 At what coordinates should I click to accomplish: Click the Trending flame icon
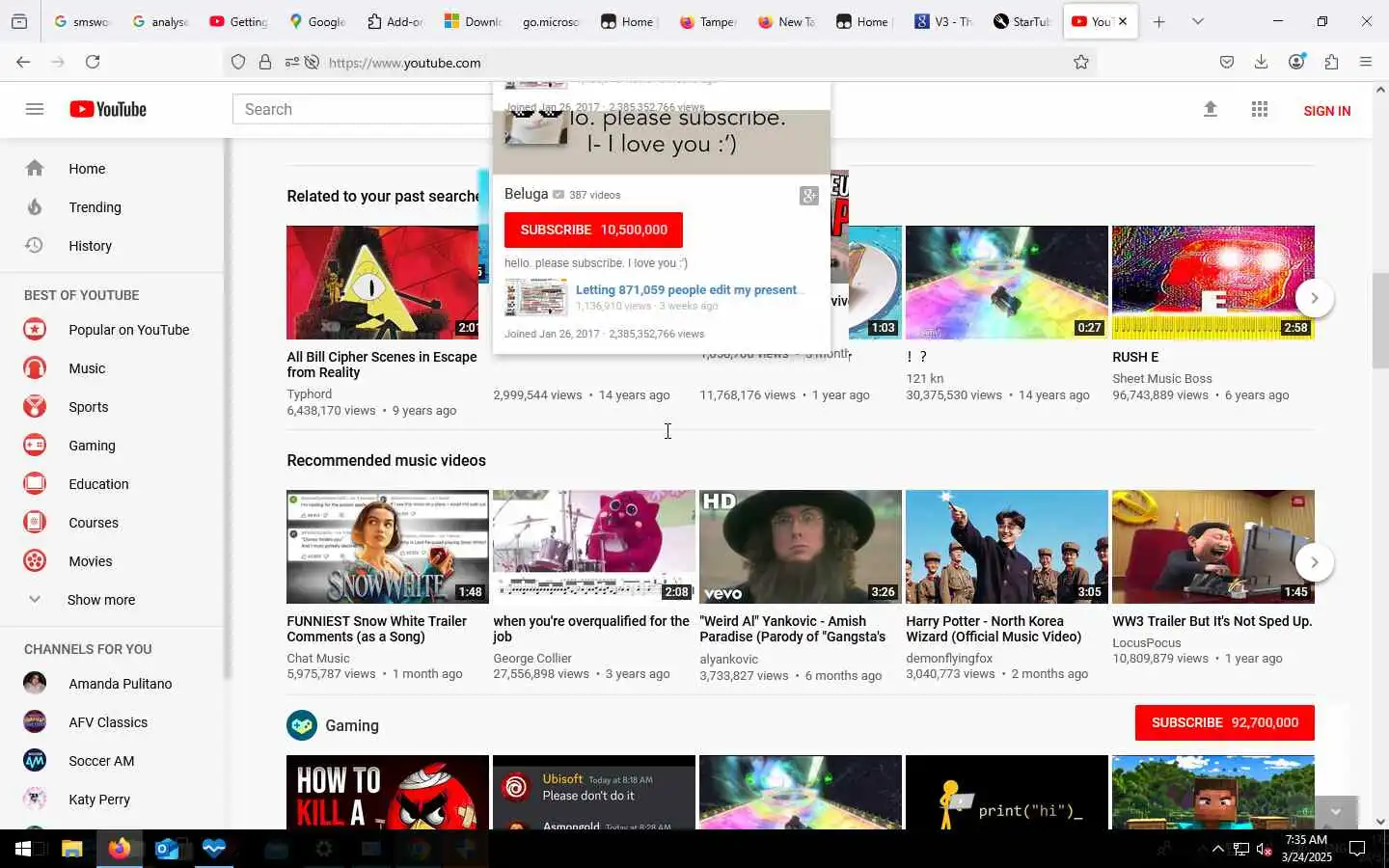[x=35, y=207]
